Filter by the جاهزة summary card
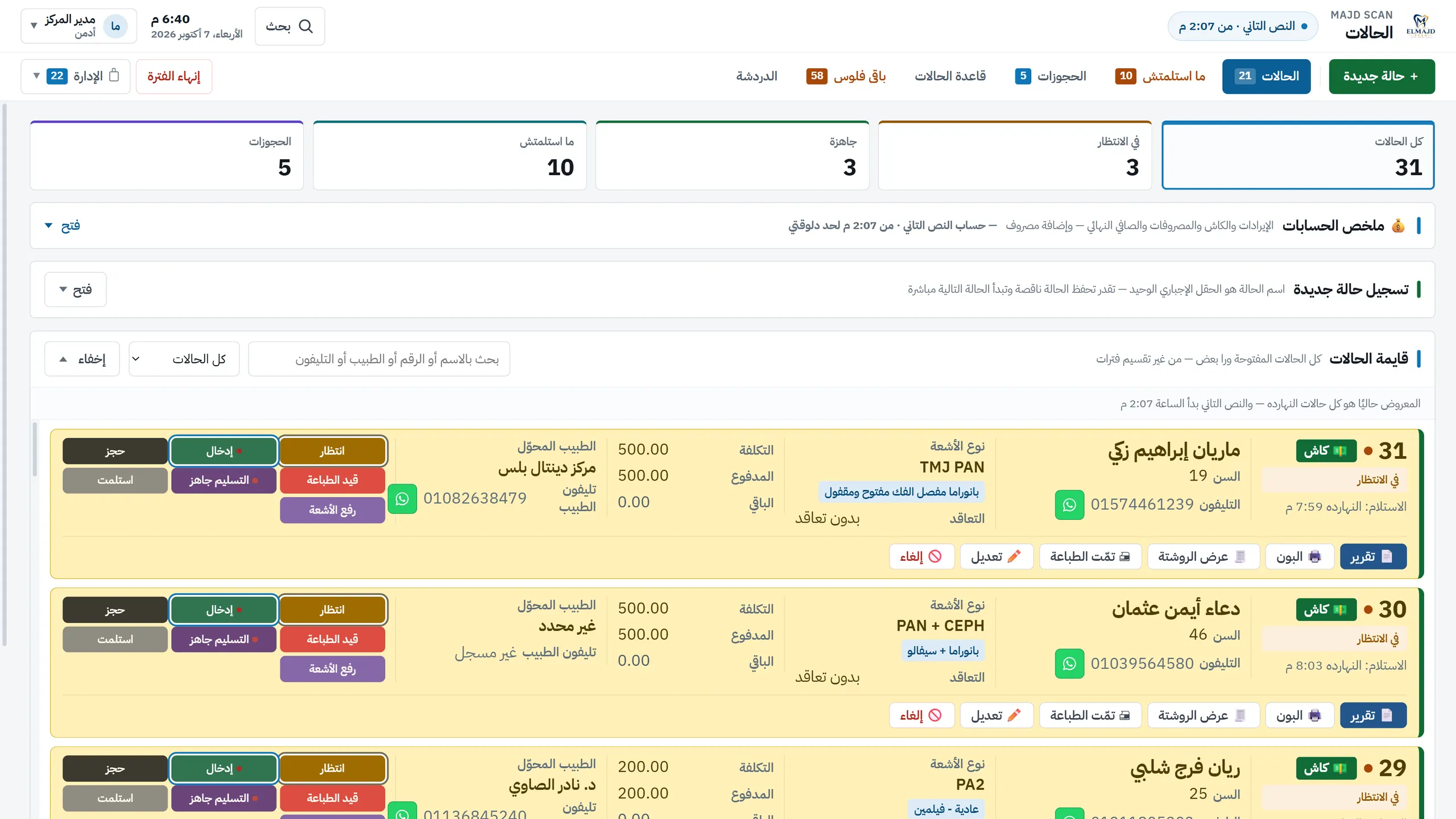The image size is (1456, 819). pos(732,155)
